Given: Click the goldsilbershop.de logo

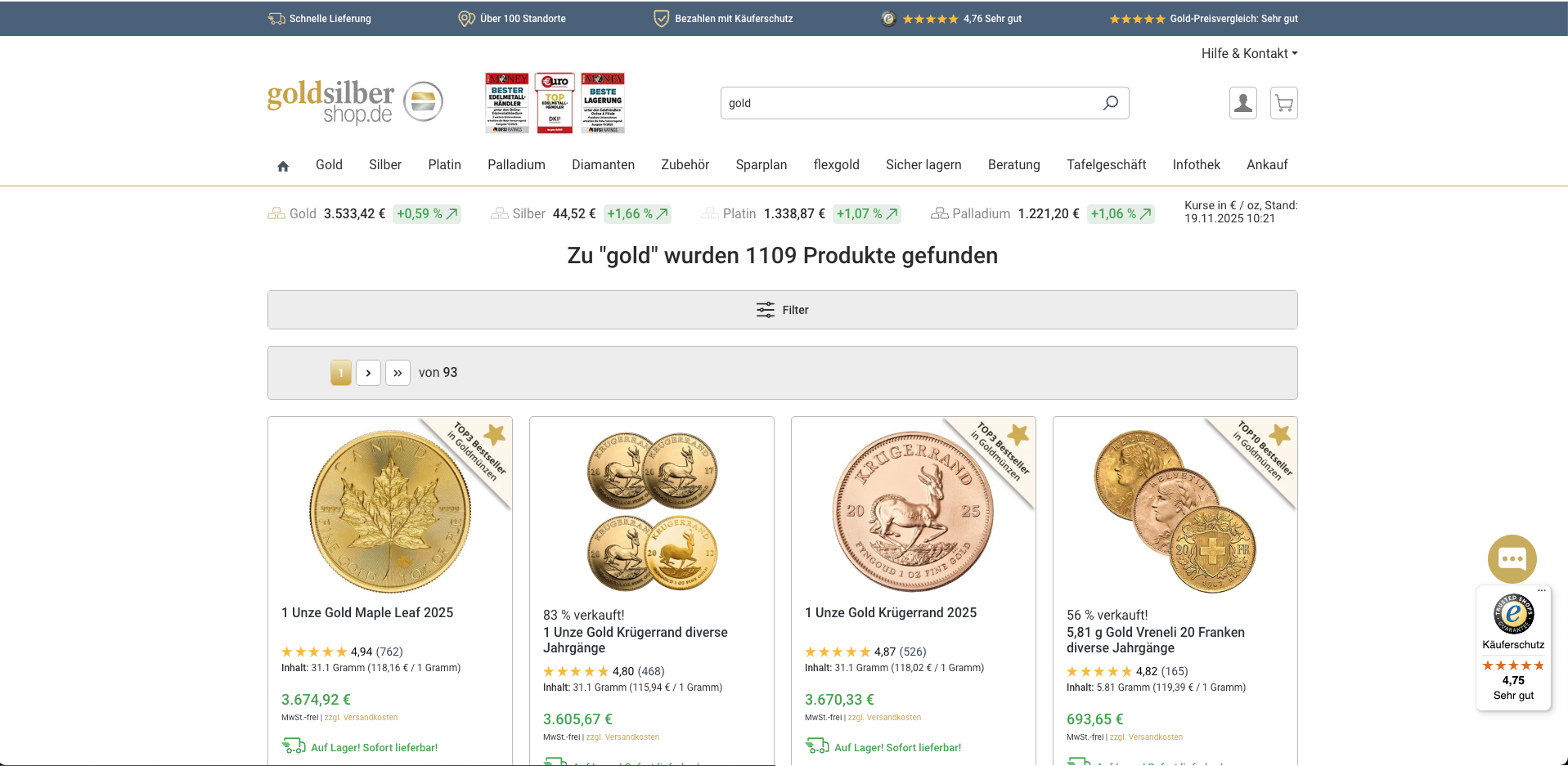Looking at the screenshot, I should (x=355, y=103).
